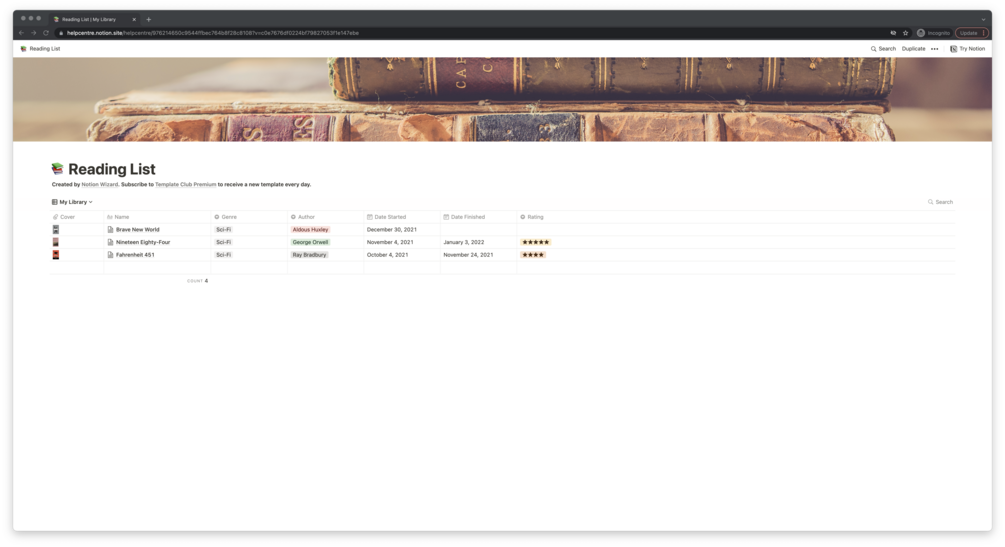Click the browser back arrow
The image size is (1005, 547).
click(21, 33)
